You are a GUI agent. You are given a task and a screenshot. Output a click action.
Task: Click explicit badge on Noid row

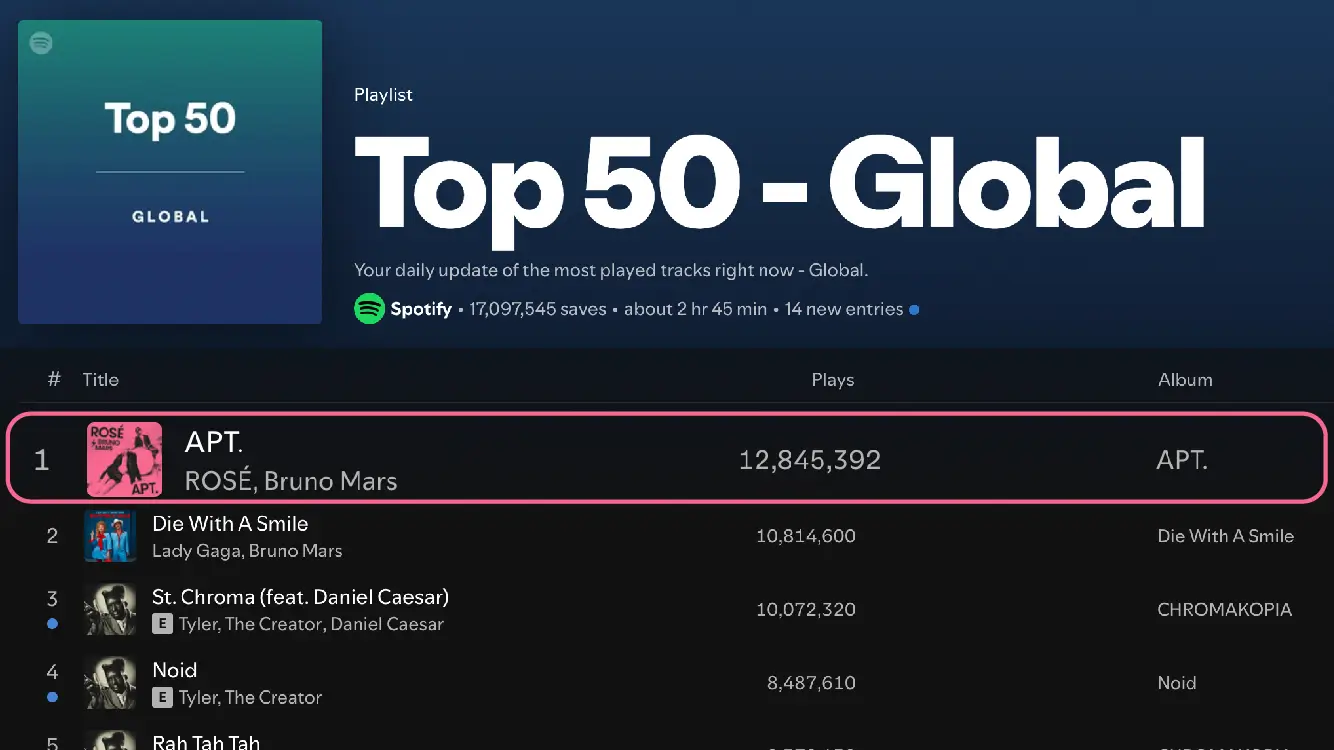[x=162, y=697]
